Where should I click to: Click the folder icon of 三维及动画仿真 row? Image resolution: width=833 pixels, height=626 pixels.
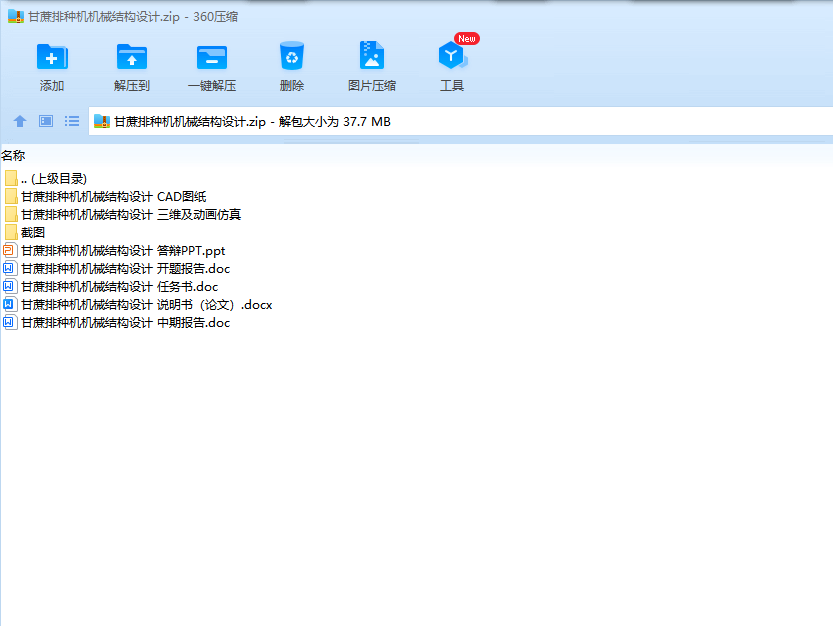[x=11, y=215]
